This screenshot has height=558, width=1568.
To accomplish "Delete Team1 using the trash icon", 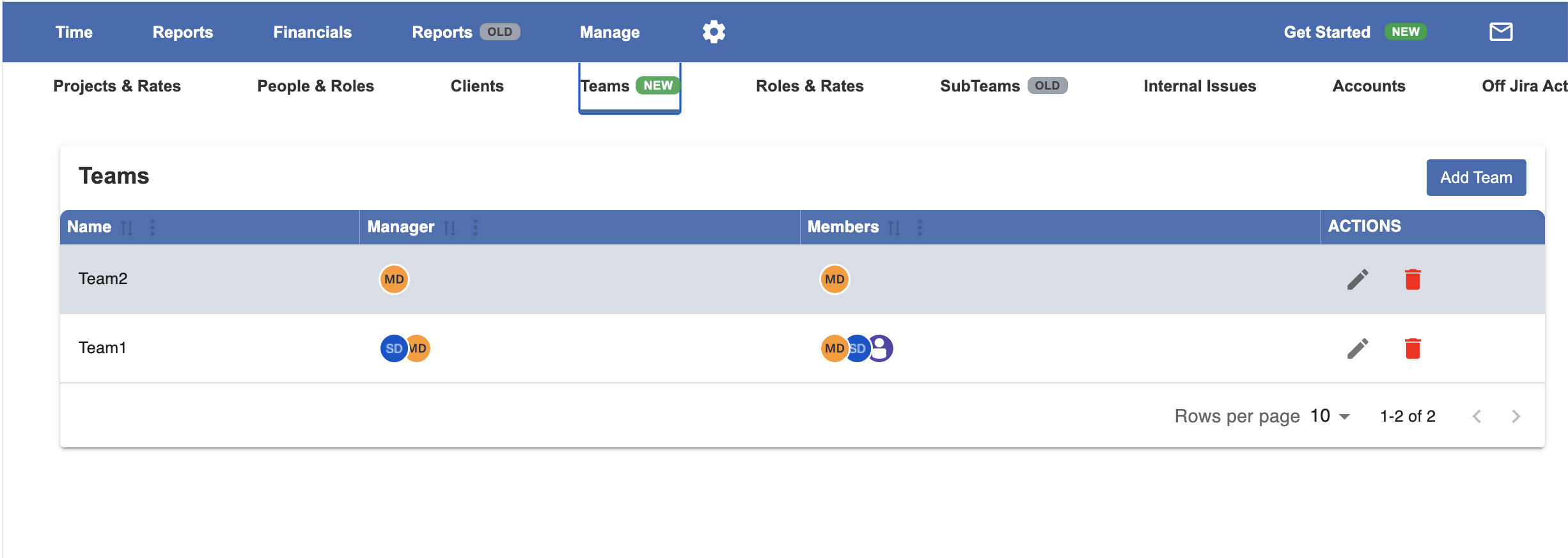I will (1413, 348).
